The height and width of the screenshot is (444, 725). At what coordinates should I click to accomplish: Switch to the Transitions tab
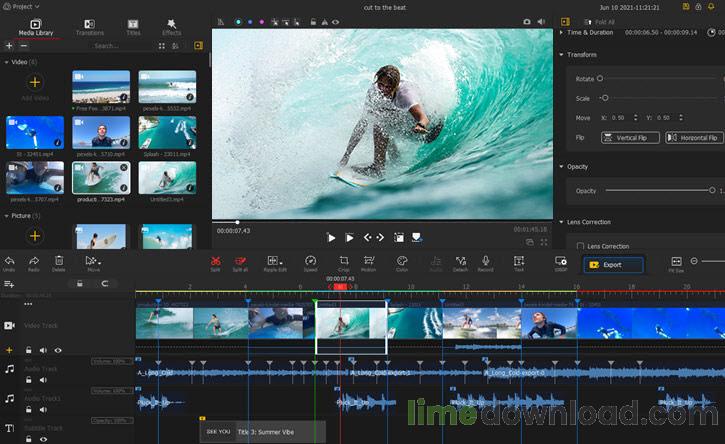tap(89, 27)
